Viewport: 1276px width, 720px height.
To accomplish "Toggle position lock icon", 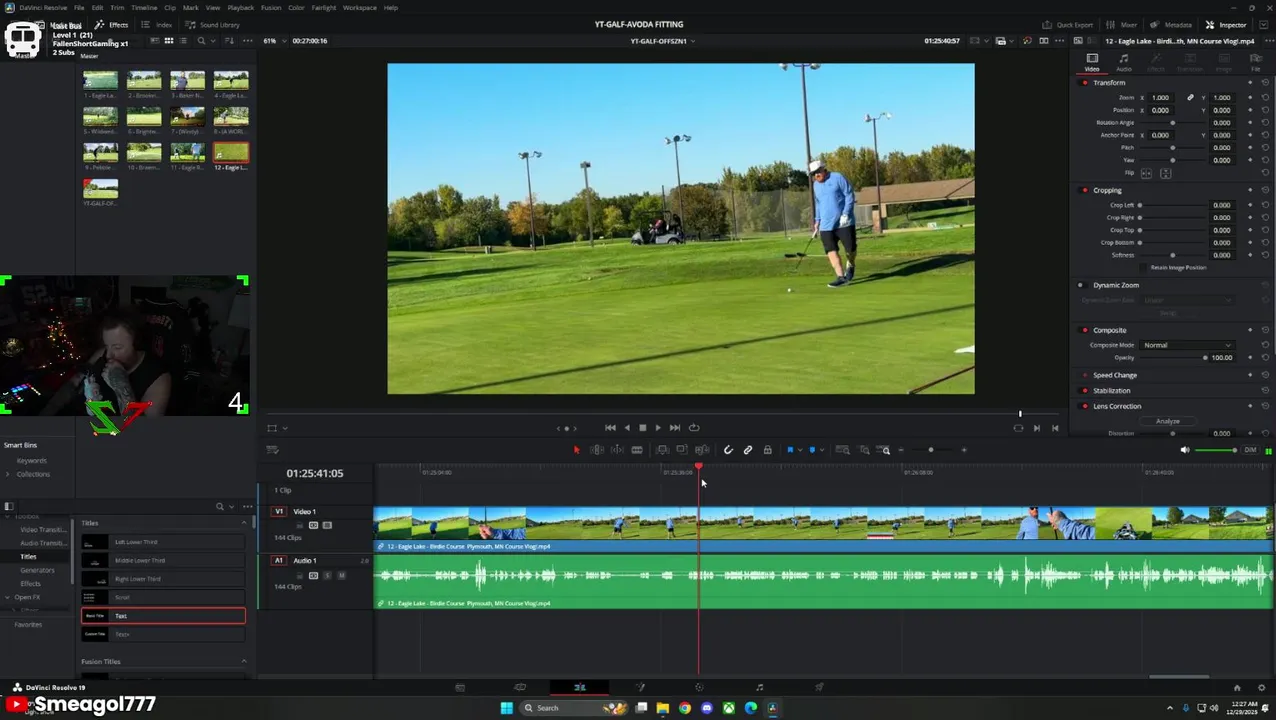I will click(767, 450).
